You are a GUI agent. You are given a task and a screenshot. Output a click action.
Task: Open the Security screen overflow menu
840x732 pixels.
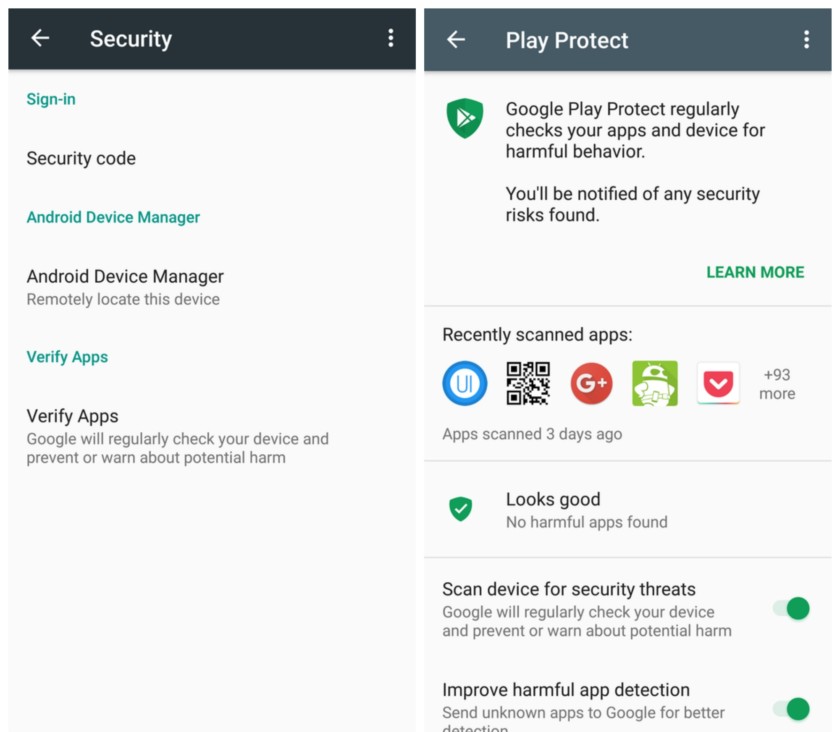[391, 38]
